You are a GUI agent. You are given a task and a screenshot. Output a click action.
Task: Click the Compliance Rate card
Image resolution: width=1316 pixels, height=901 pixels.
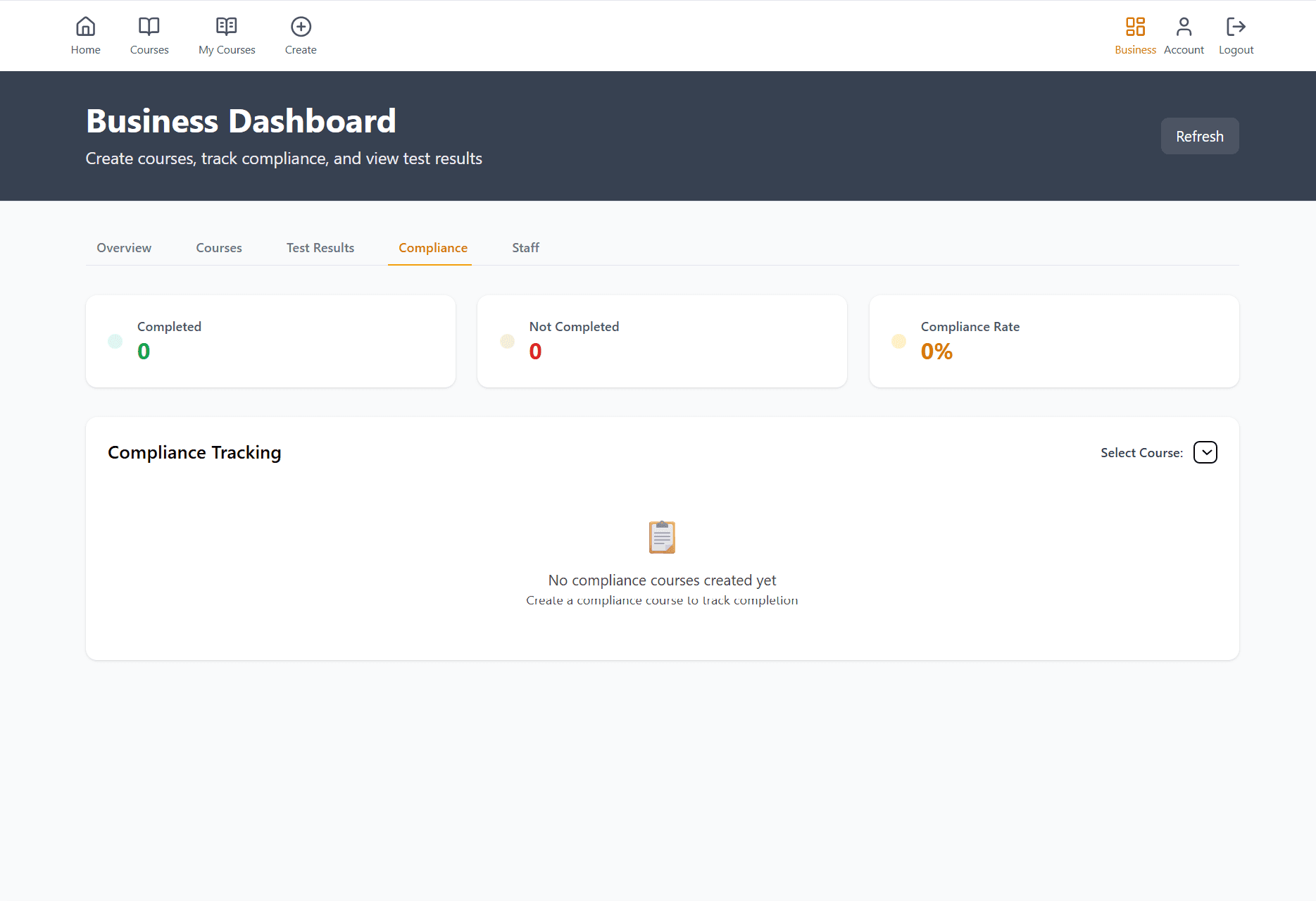pos(1054,342)
